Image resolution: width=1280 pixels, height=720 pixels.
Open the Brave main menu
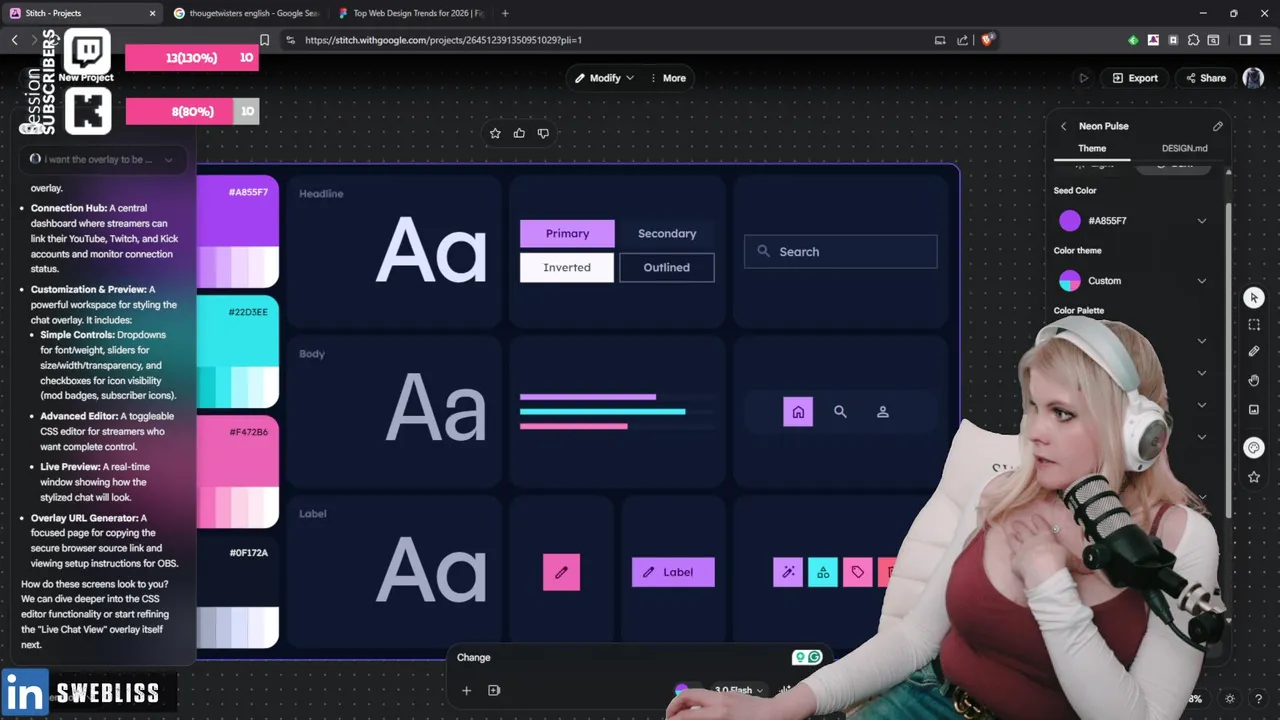[x=1264, y=40]
